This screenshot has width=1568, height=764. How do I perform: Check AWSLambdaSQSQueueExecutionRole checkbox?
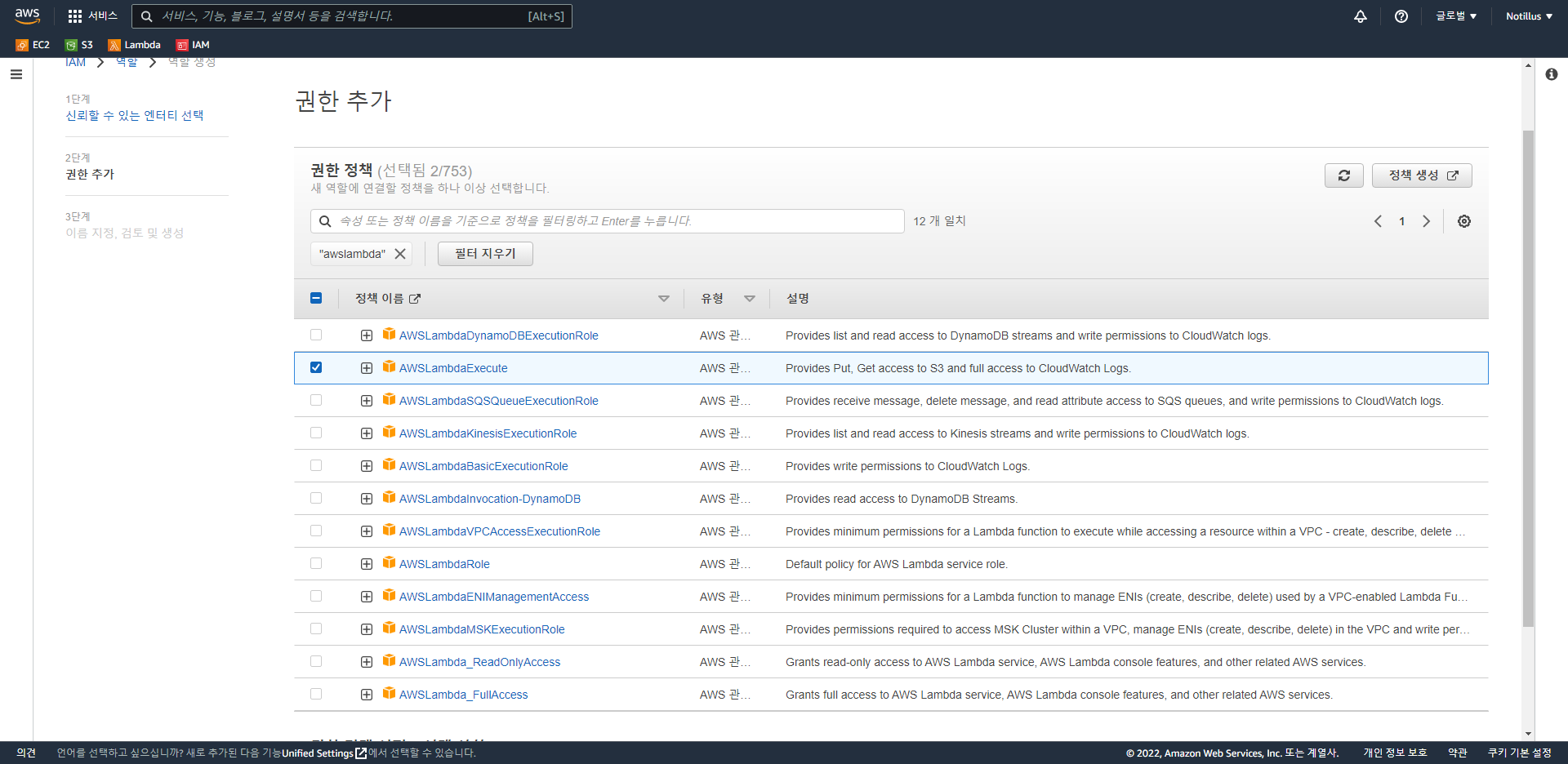point(316,400)
